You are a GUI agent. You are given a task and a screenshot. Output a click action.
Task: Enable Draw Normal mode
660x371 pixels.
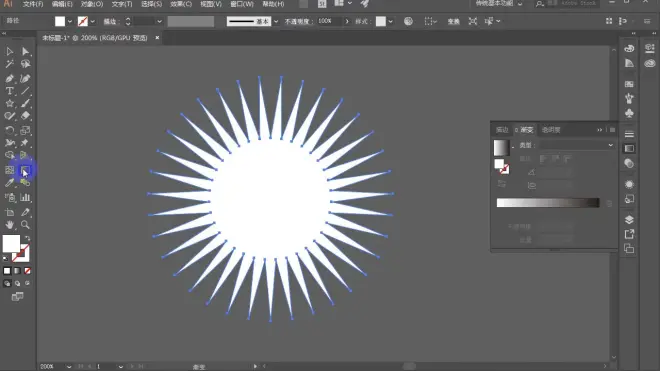[7, 283]
